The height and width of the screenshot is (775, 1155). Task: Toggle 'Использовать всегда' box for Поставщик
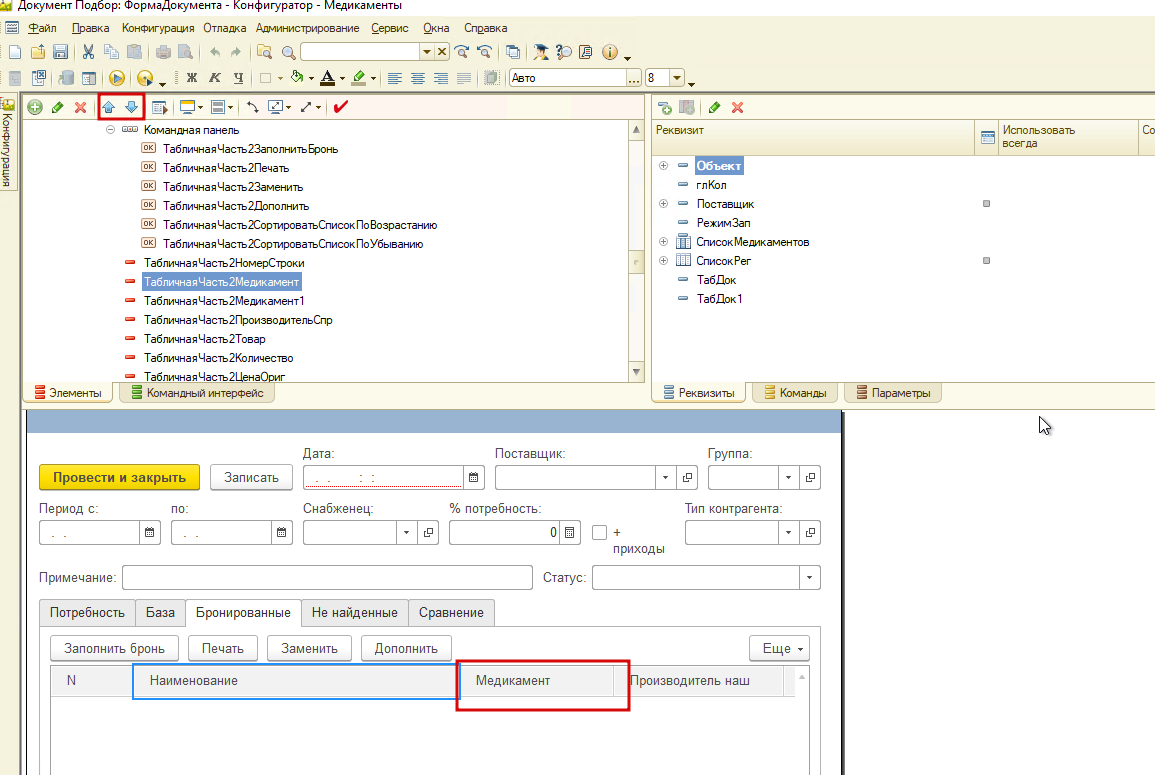(986, 204)
